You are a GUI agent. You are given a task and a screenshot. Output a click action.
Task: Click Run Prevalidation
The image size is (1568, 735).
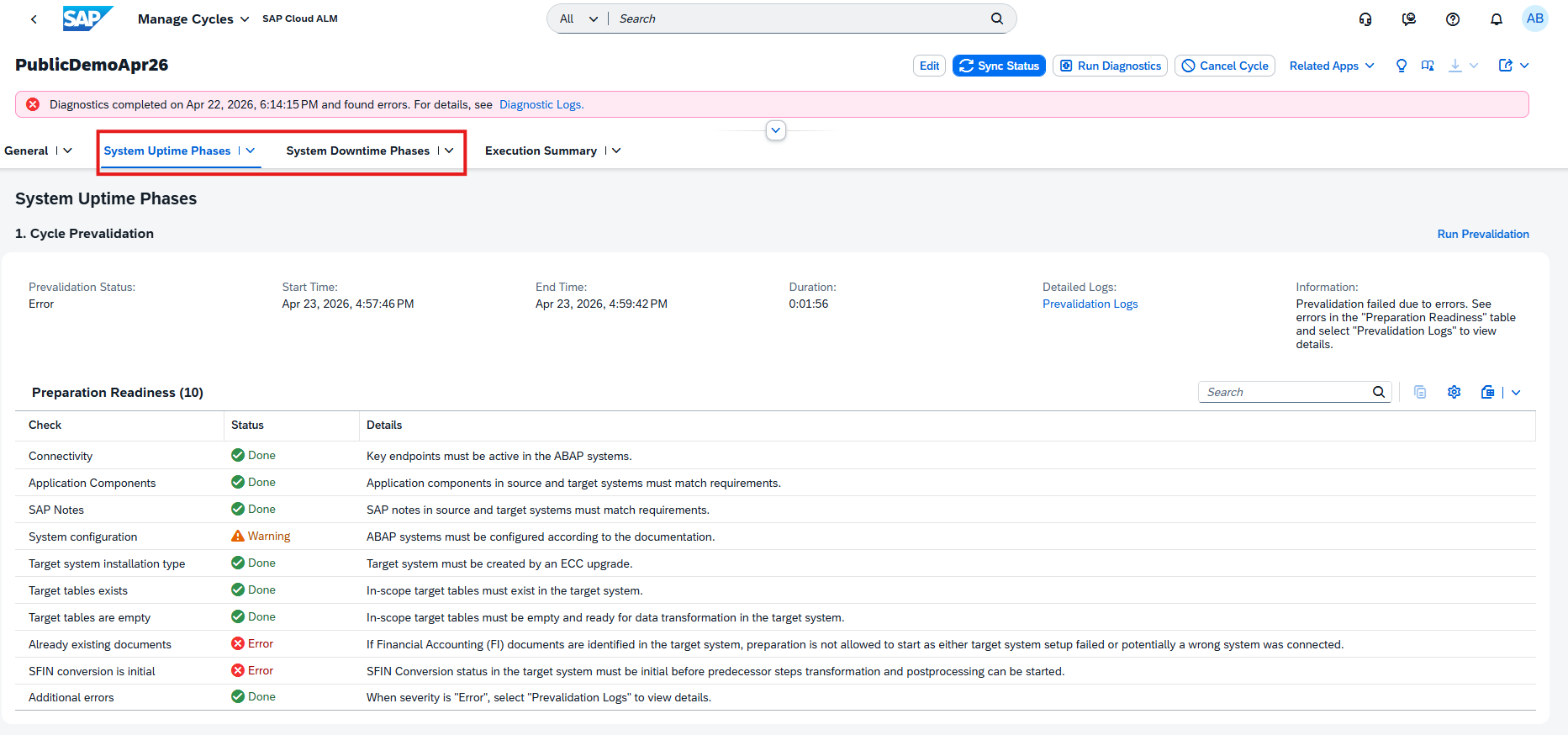pyautogui.click(x=1483, y=234)
